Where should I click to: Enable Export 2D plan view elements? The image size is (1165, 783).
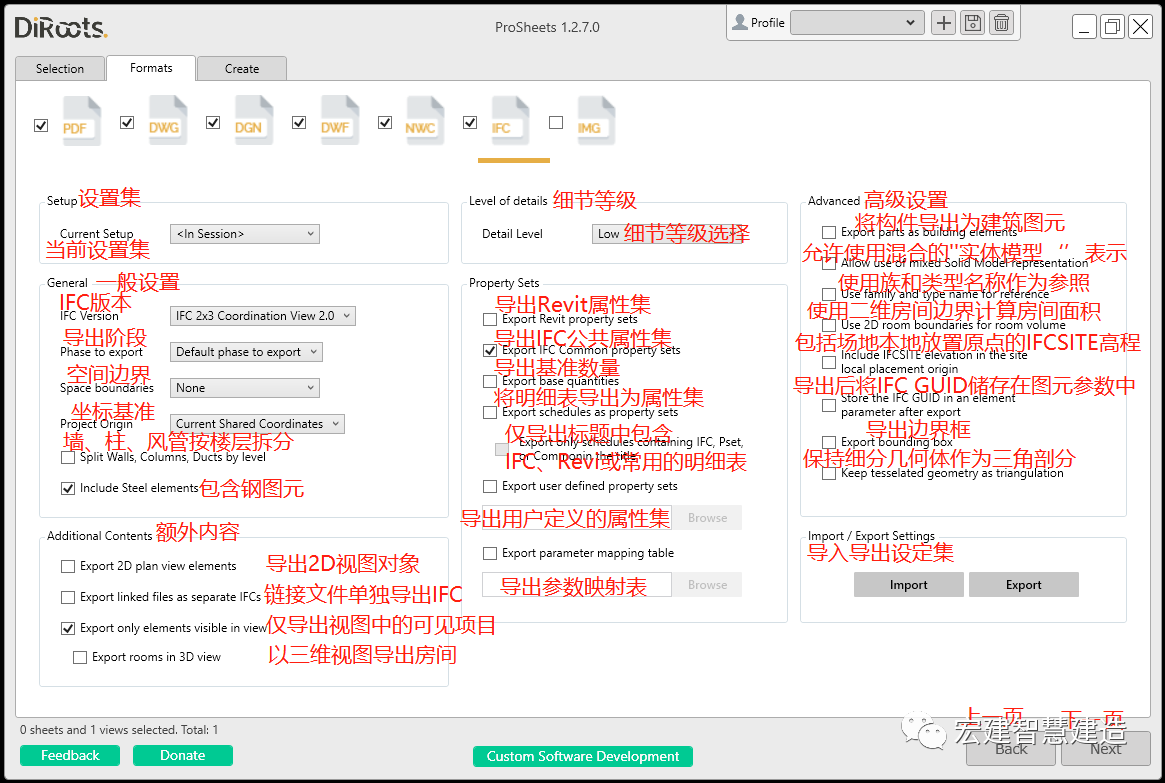click(68, 567)
